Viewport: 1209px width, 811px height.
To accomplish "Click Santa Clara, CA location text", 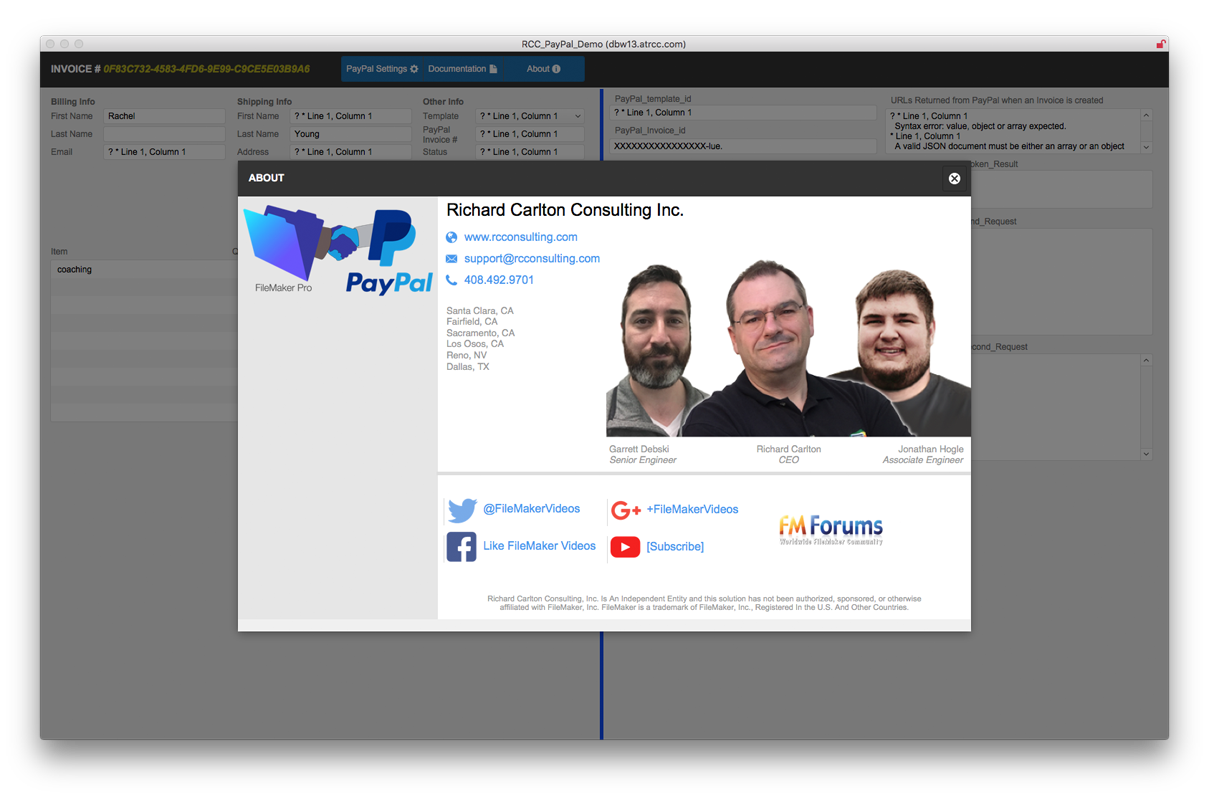I will 480,311.
